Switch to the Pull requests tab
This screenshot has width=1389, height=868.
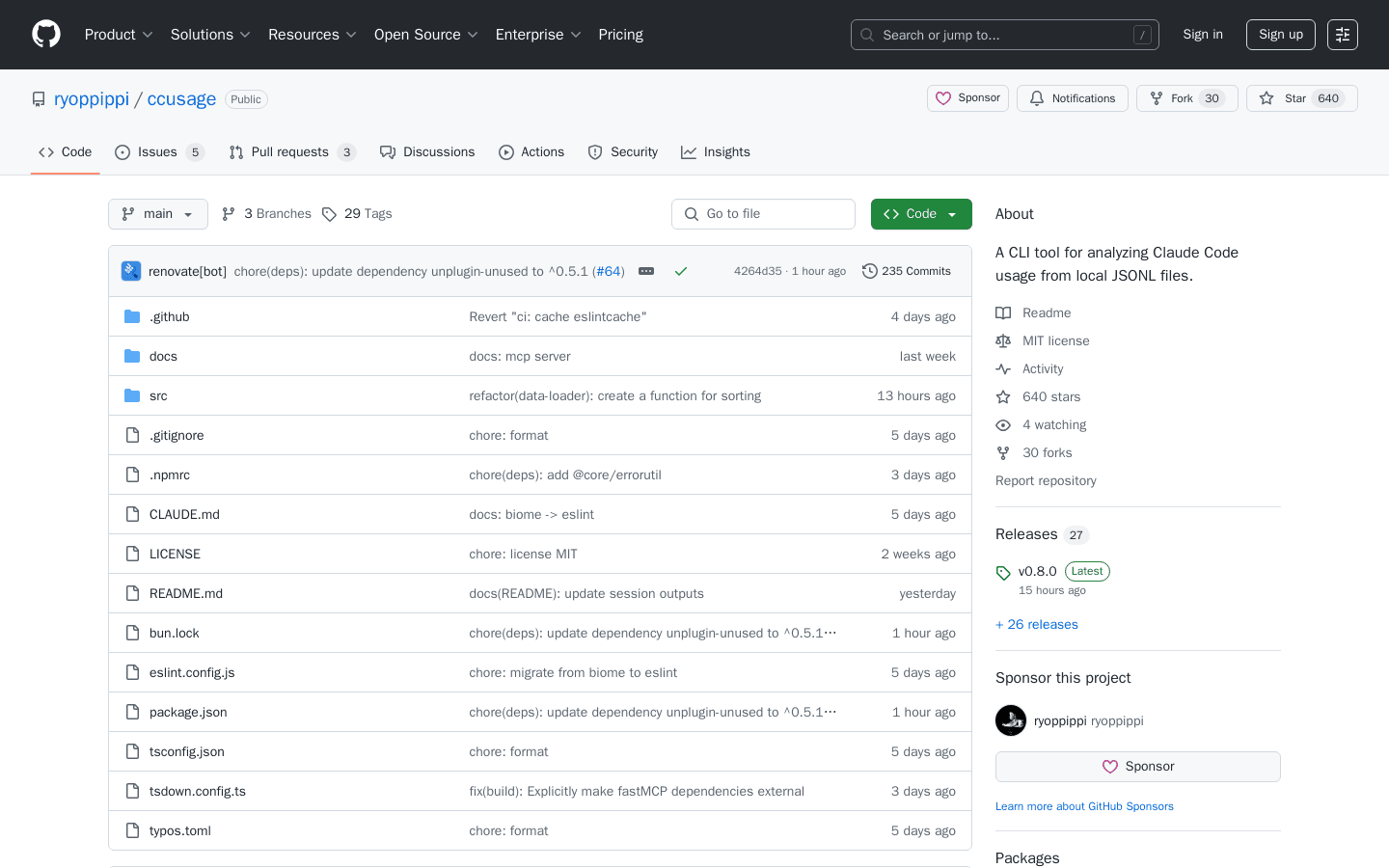tap(292, 151)
